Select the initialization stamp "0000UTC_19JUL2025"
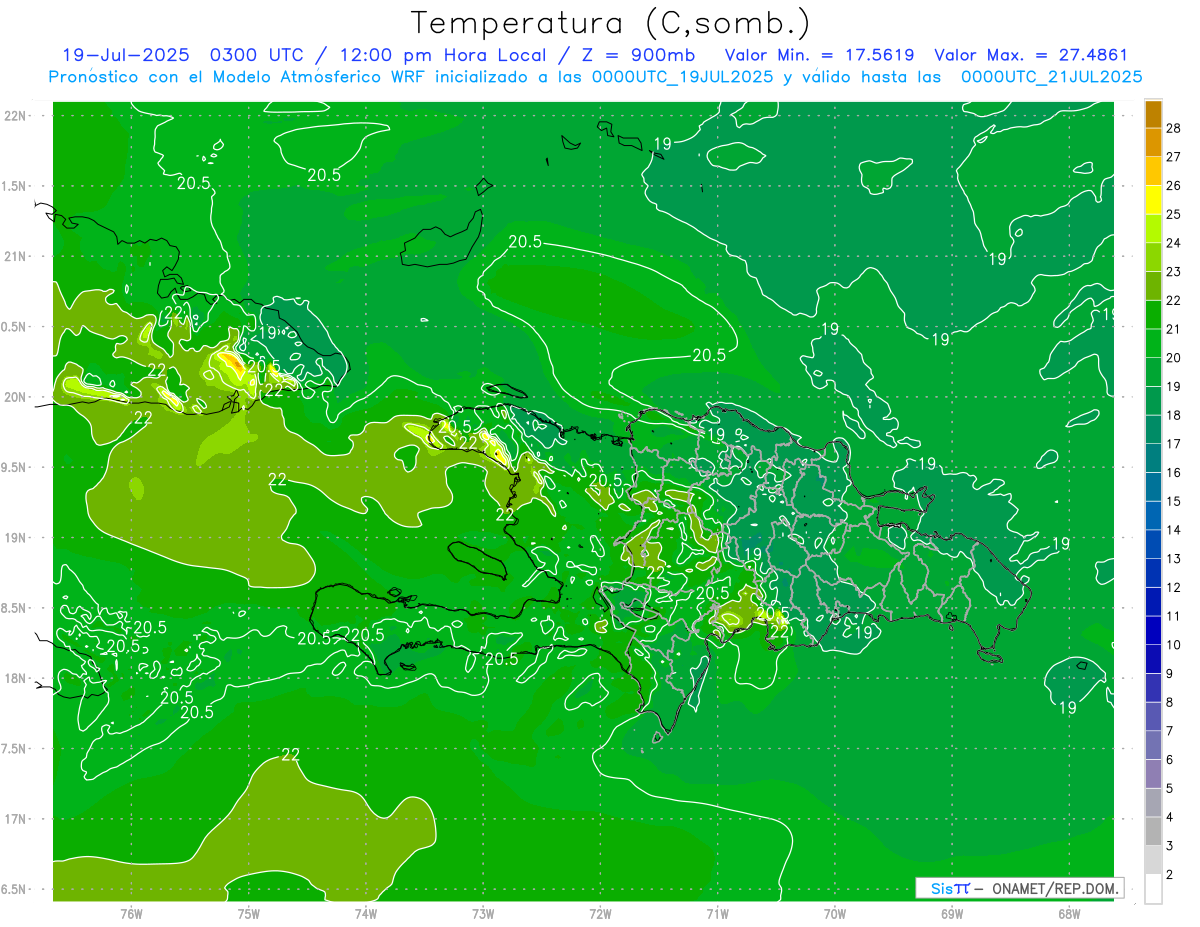The image size is (1200, 927). (683, 77)
